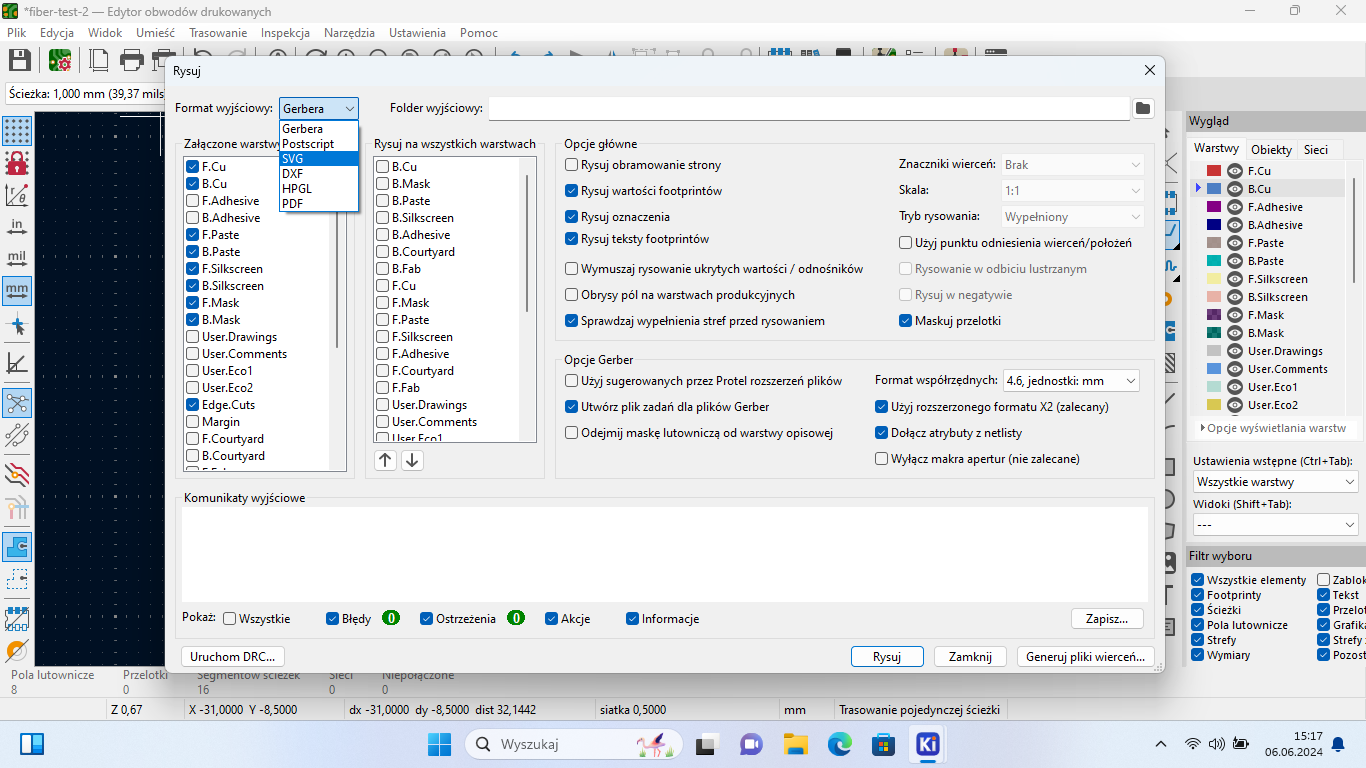Toggle Maskuj przelotki checkbox
Viewport: 1366px width, 768px height.
[x=906, y=321]
